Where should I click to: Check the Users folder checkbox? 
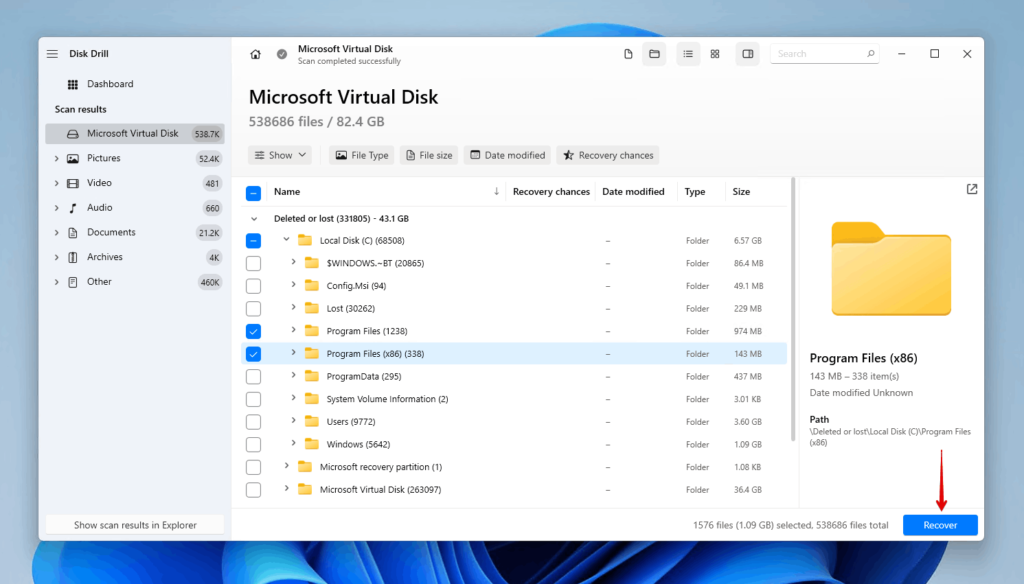[x=253, y=421]
